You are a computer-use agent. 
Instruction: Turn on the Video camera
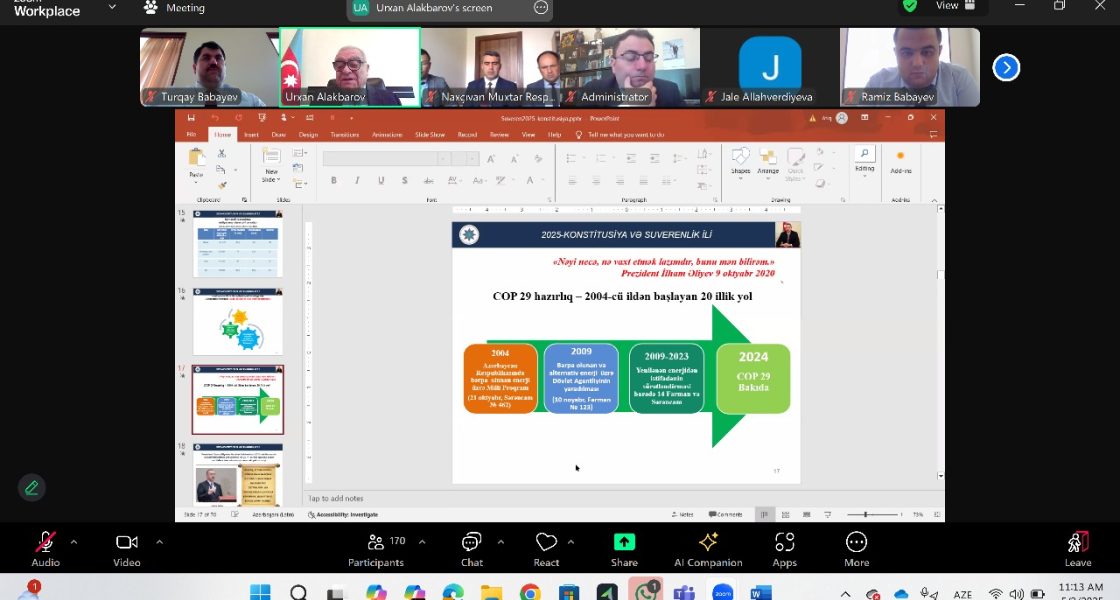pos(126,548)
